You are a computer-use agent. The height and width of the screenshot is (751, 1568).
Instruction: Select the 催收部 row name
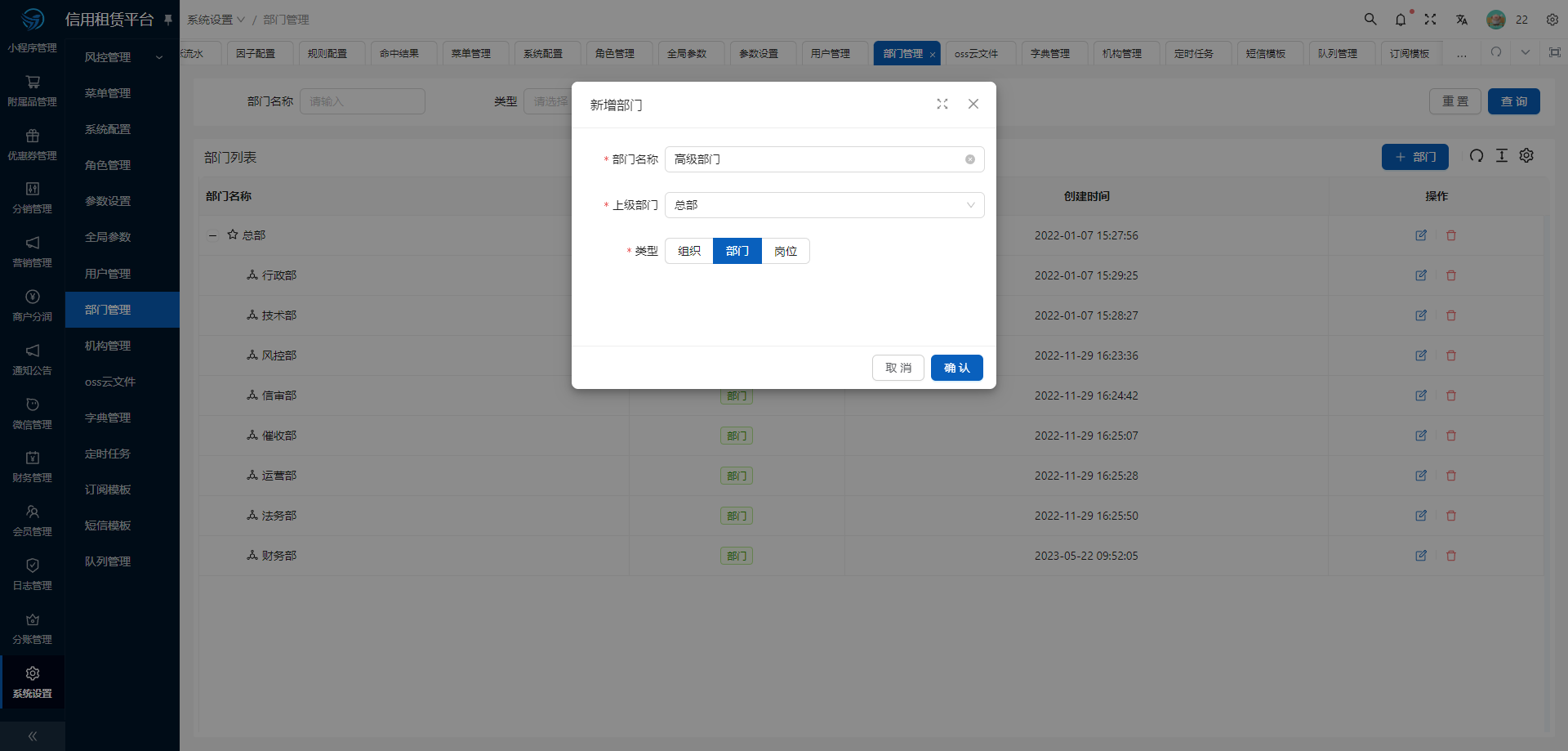[x=279, y=436]
